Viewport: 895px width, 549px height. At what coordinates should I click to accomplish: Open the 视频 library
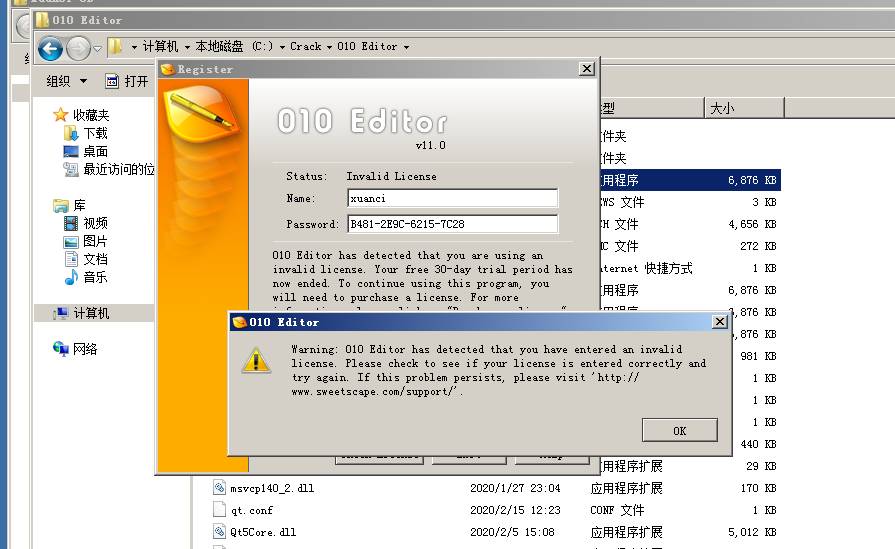click(95, 223)
